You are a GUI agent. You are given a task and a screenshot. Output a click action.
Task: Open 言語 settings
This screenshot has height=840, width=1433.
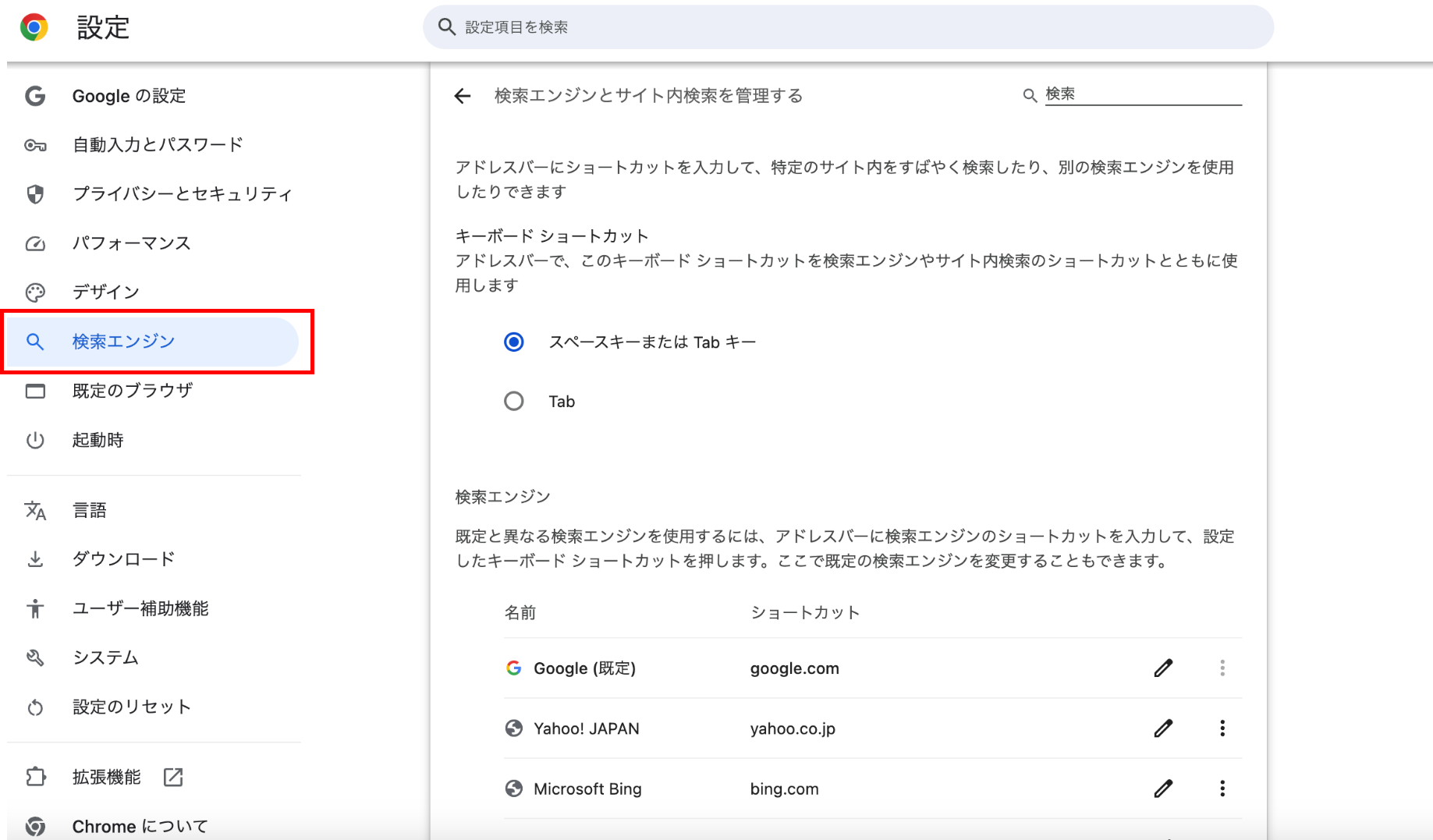(89, 510)
